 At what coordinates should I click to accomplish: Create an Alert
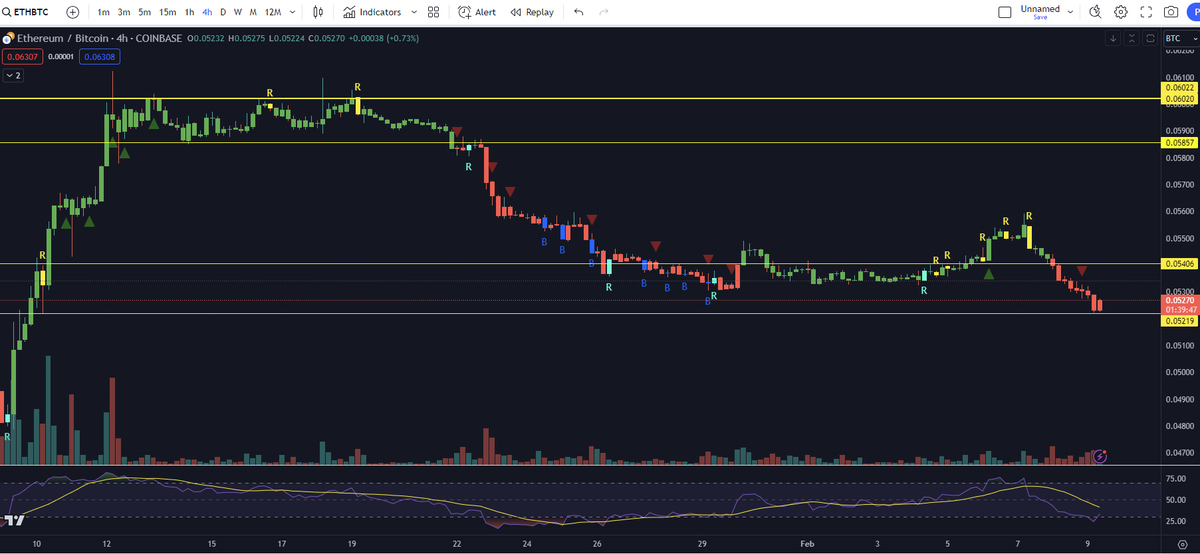point(477,12)
